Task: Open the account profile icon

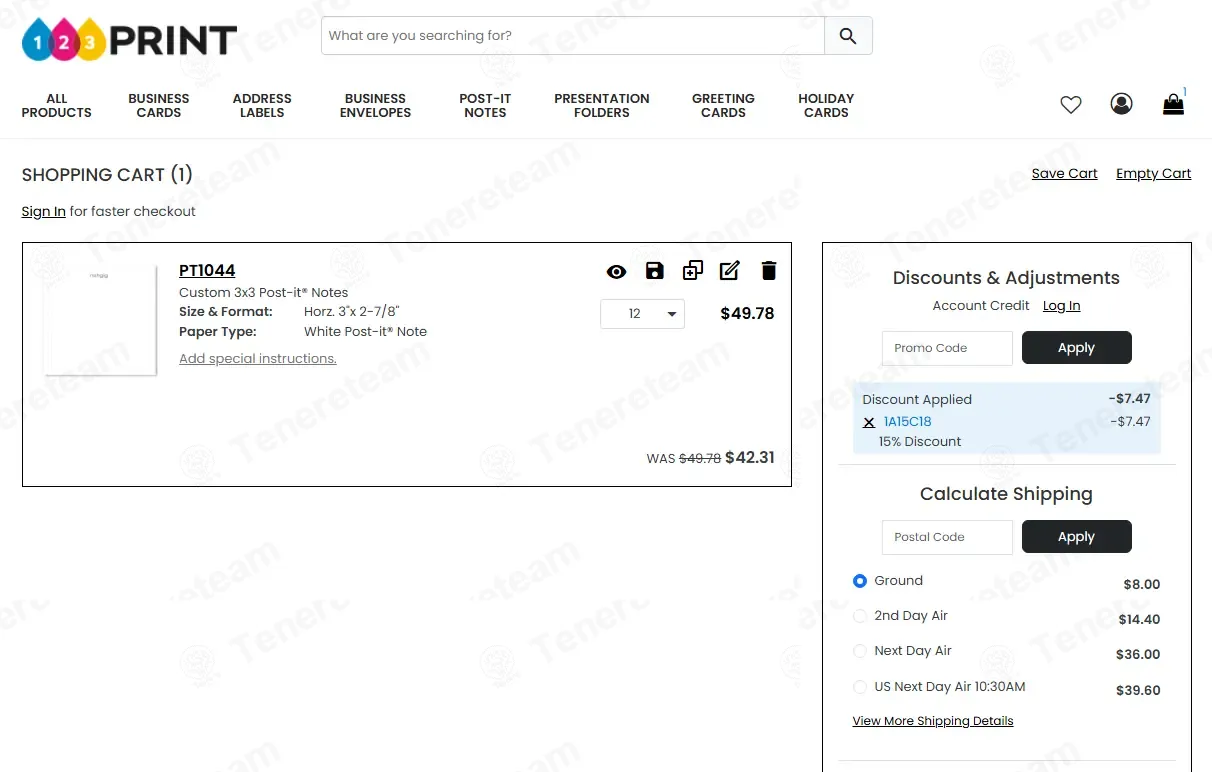Action: coord(1121,104)
